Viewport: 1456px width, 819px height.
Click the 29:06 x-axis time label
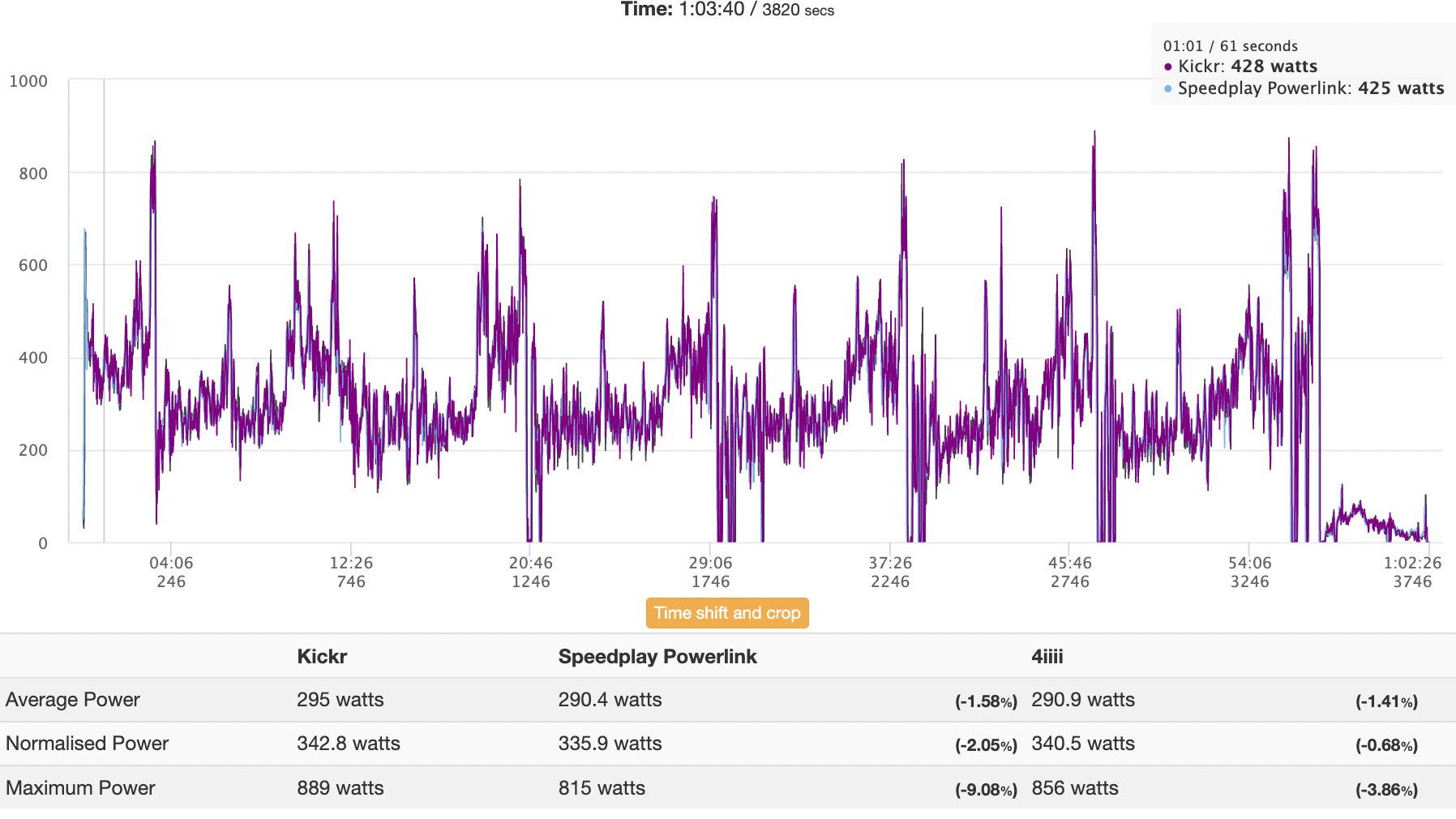click(710, 563)
